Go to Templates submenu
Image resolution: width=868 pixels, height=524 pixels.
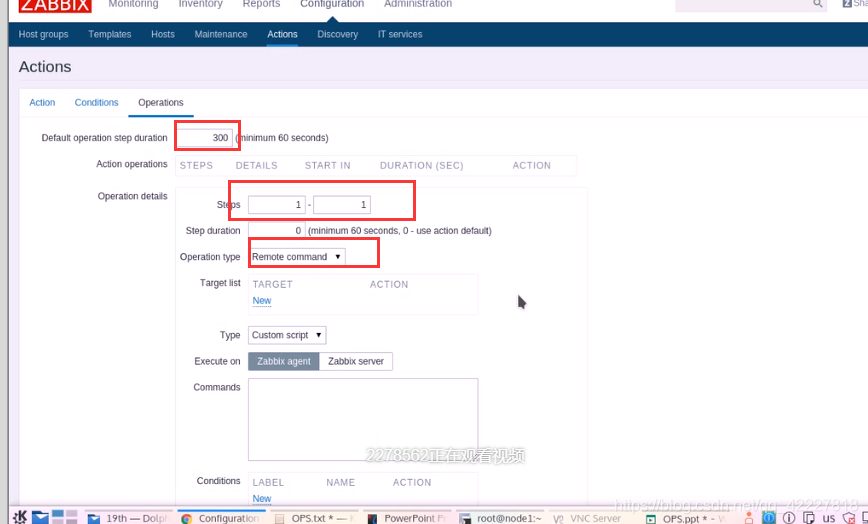click(110, 34)
